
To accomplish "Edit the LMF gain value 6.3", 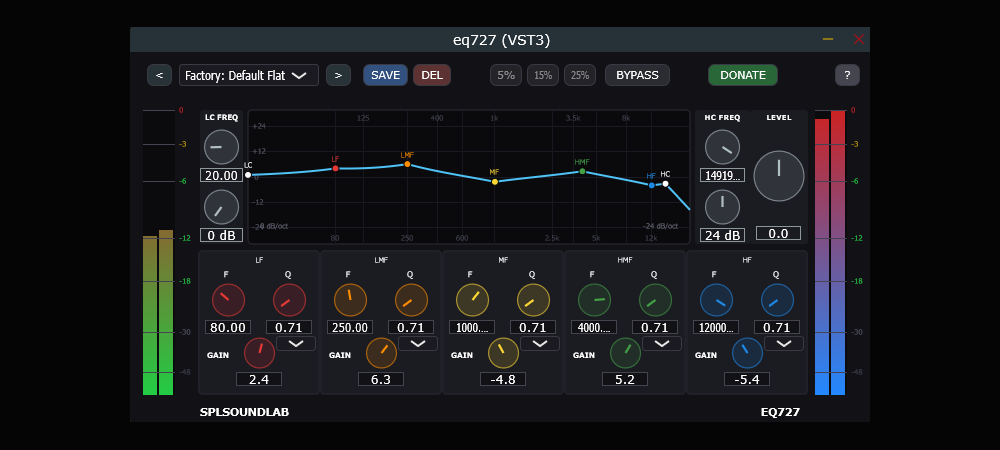I will 381,379.
